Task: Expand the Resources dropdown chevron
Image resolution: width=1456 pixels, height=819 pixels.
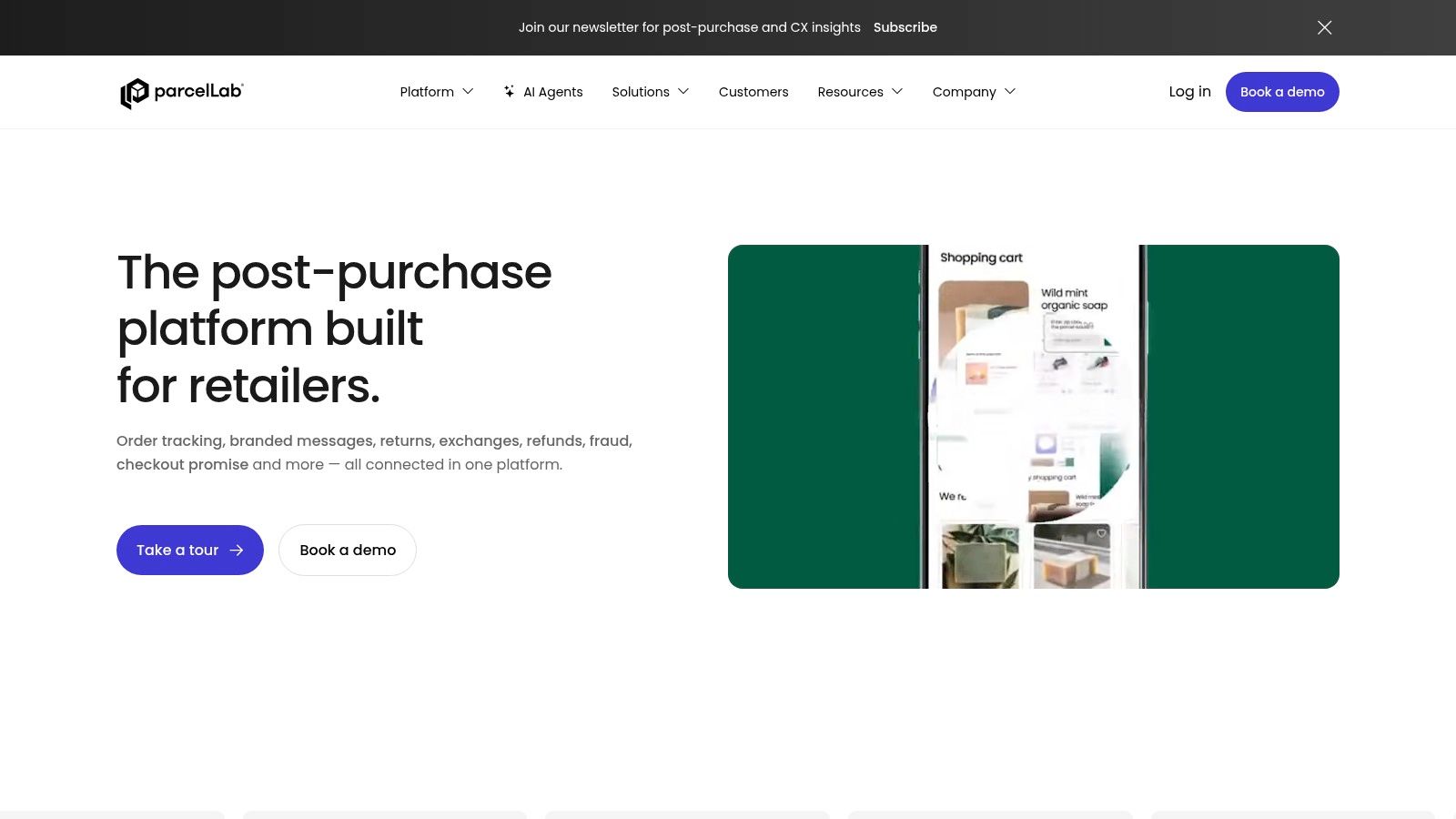Action: click(x=897, y=91)
